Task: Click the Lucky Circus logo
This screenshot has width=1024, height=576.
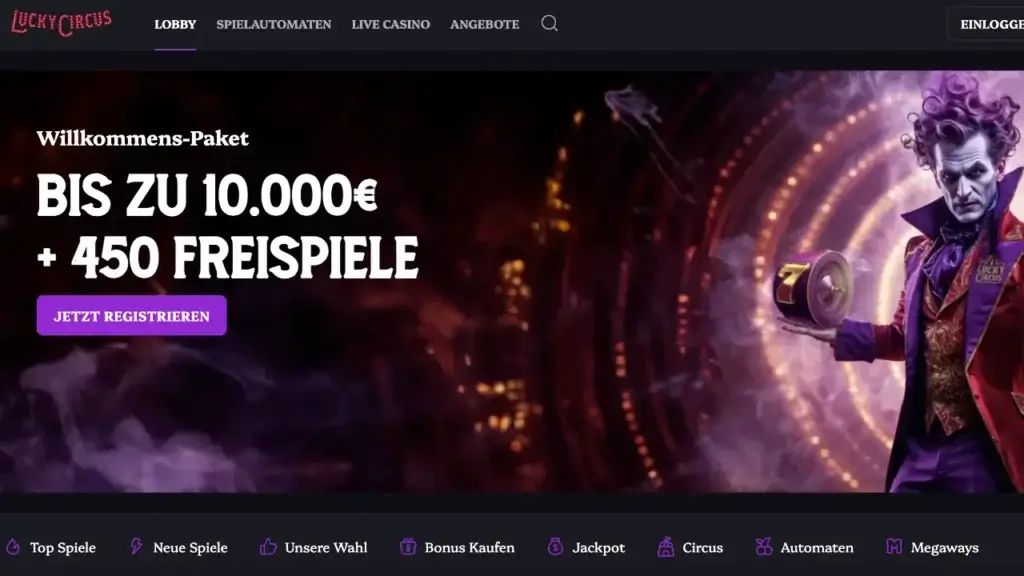Action: [x=61, y=24]
